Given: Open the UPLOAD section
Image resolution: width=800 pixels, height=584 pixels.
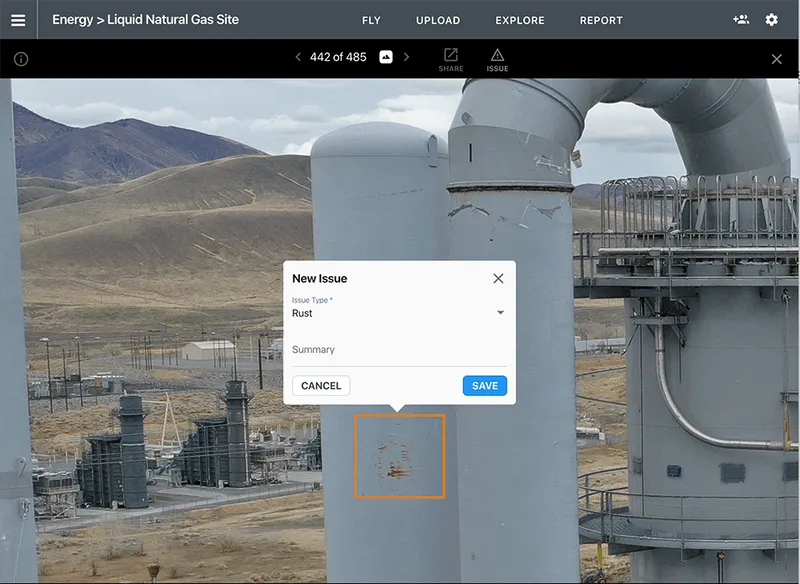Looking at the screenshot, I should [x=438, y=20].
